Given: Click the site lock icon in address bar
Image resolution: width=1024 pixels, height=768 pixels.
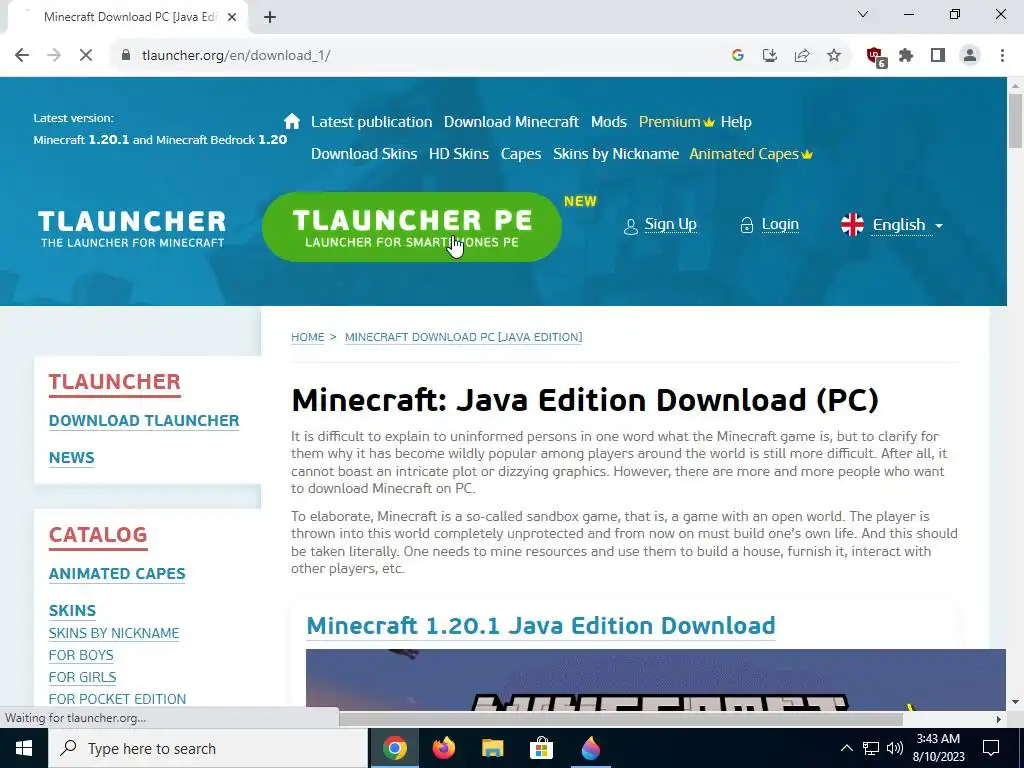Looking at the screenshot, I should click(126, 56).
